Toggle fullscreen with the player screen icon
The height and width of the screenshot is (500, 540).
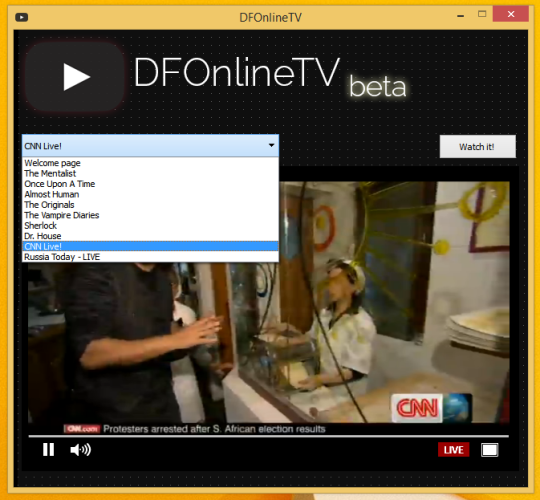(x=489, y=450)
